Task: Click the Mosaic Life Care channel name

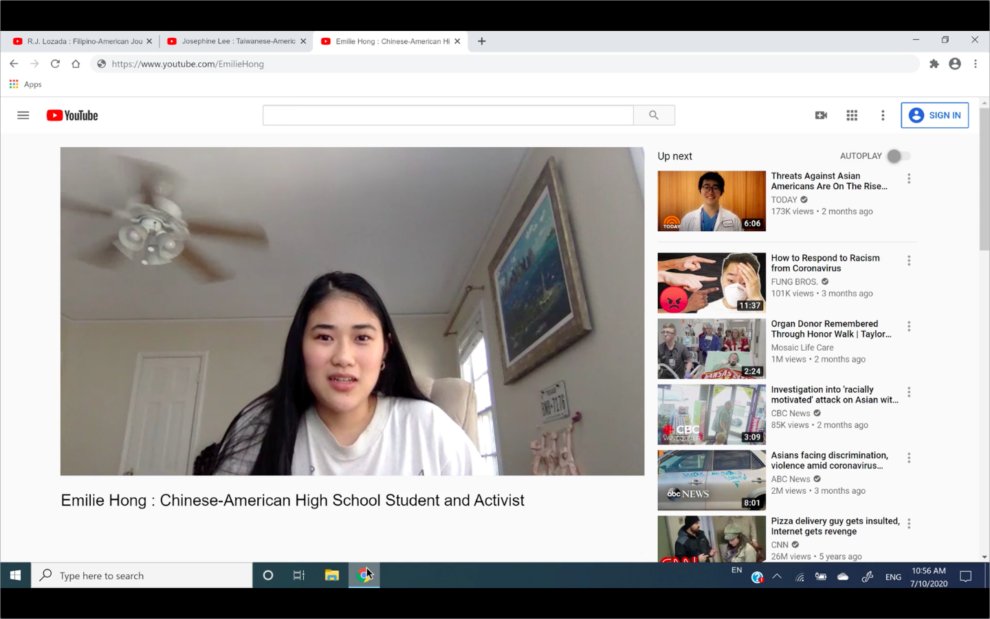Action: [802, 347]
